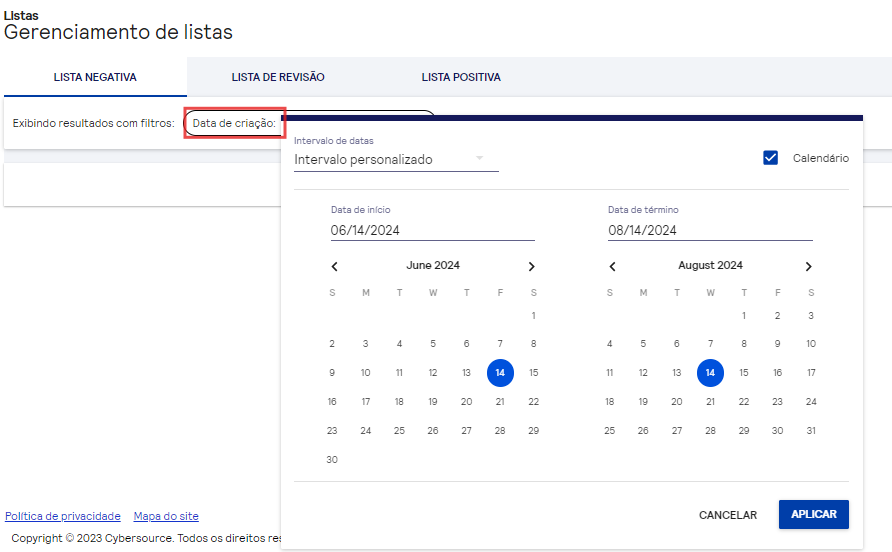Select August 20 in end calendar

coord(676,402)
